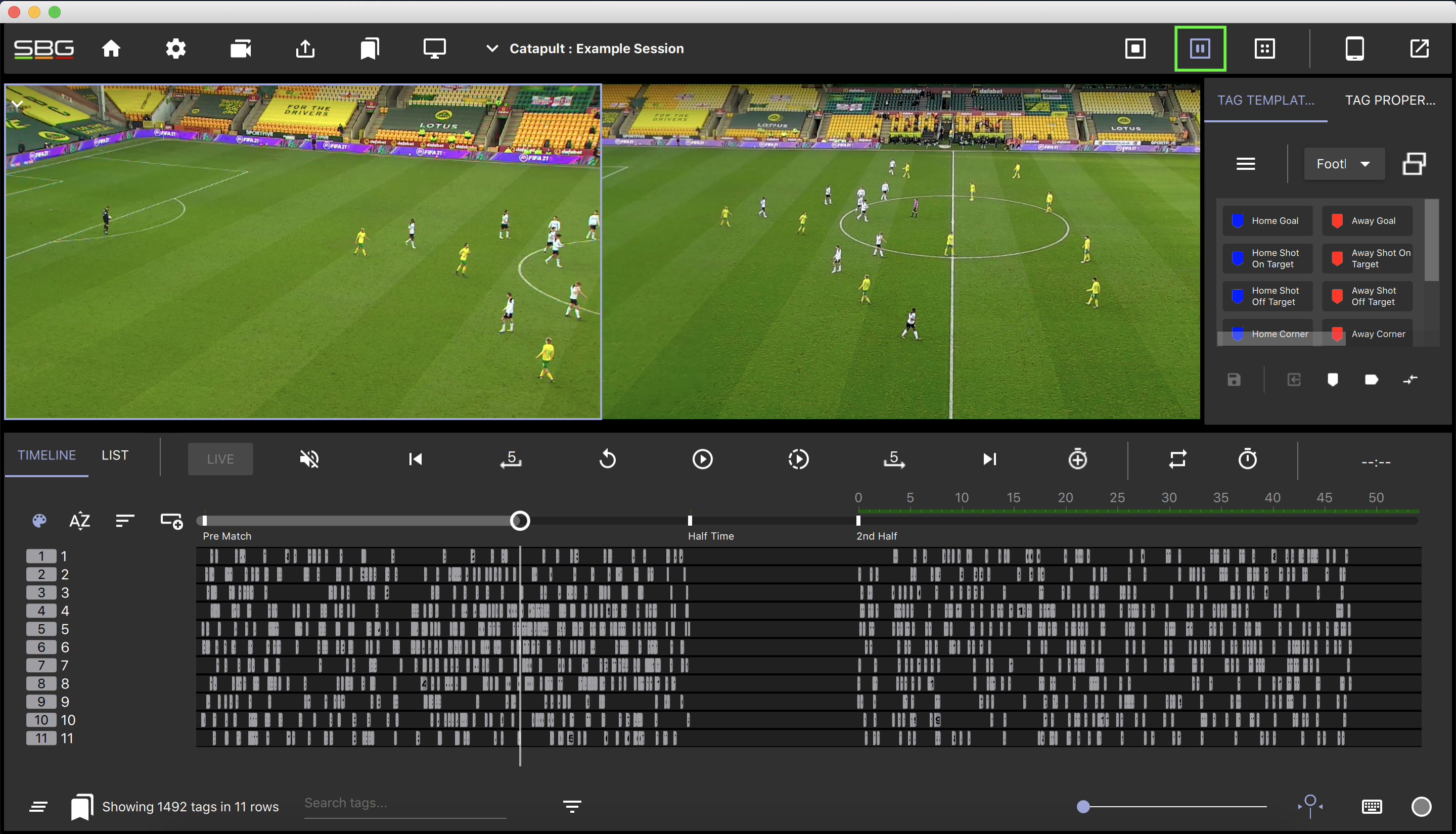Click the Home Corner tag button

pyautogui.click(x=1267, y=334)
